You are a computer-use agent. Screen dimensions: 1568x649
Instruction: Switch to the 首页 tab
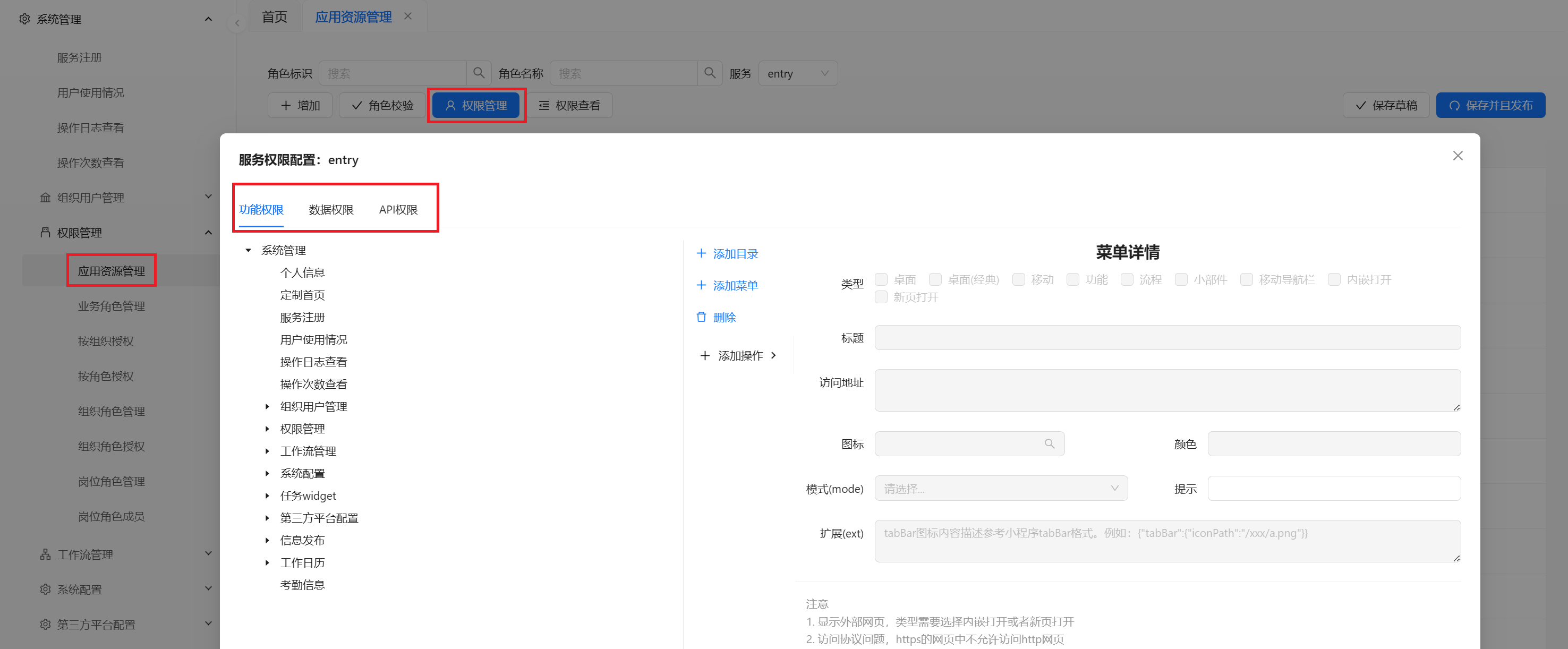(x=275, y=16)
